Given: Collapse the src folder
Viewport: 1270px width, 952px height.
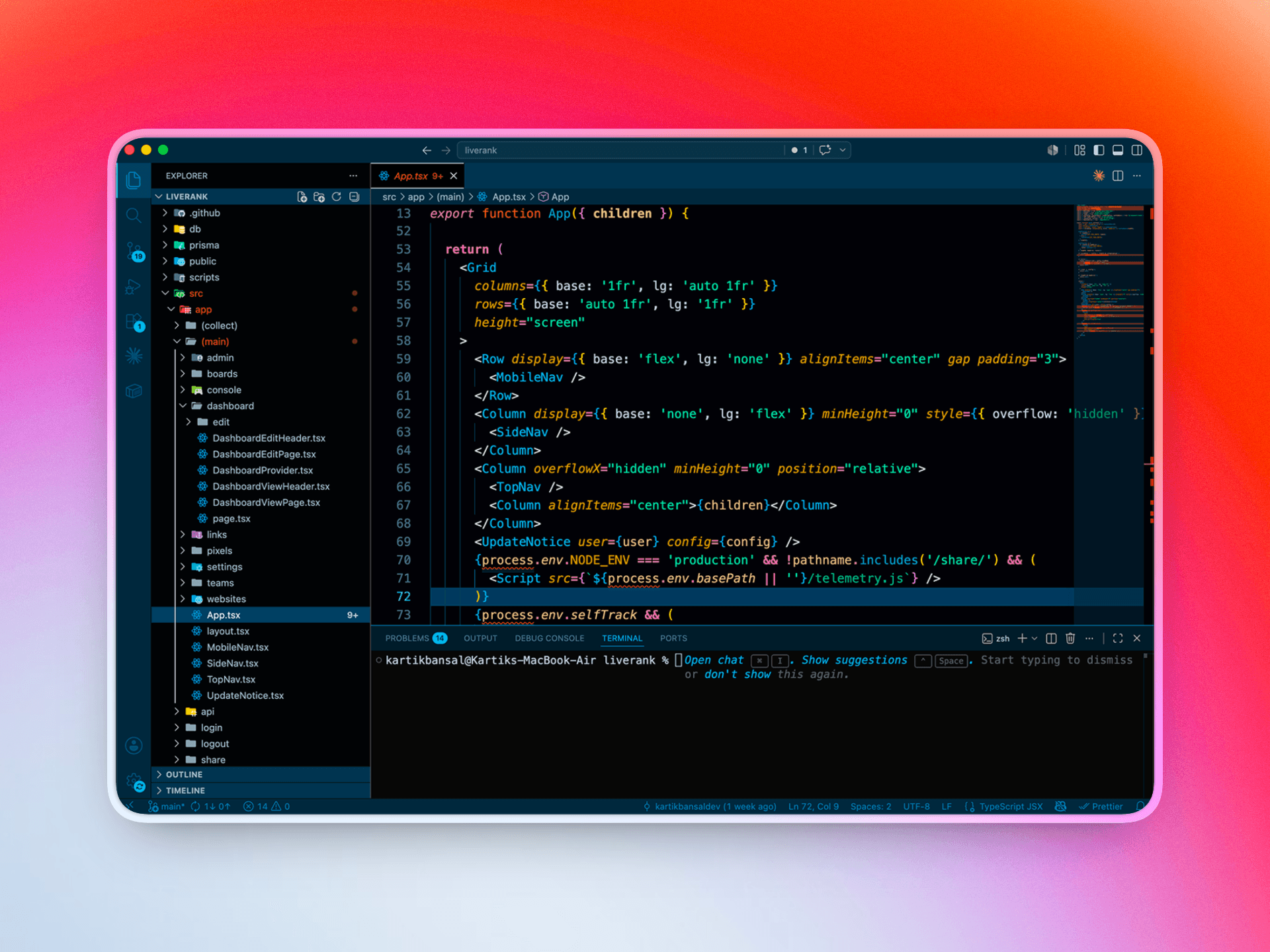Looking at the screenshot, I should pos(261,294).
